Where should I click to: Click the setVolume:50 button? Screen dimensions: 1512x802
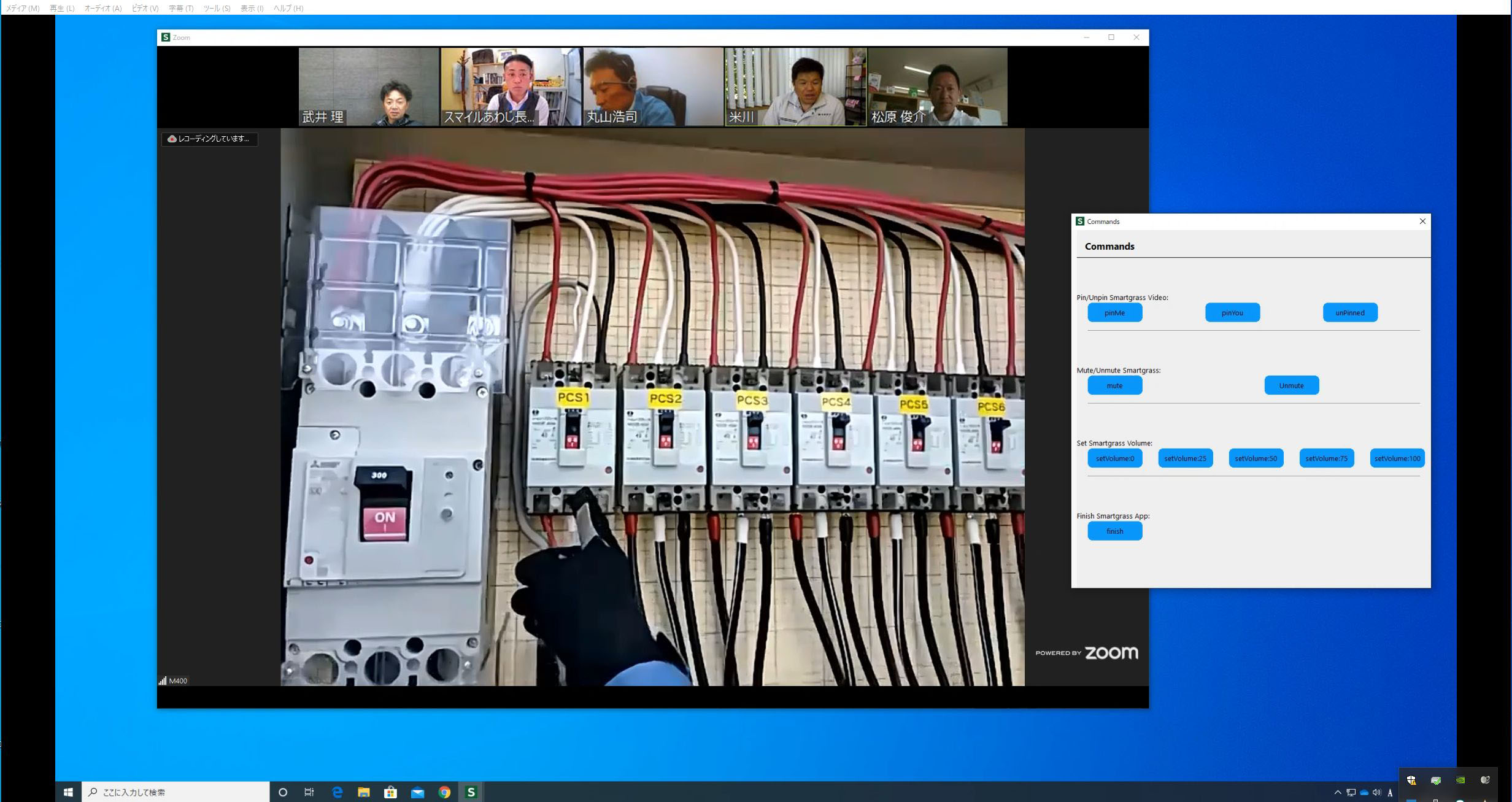tap(1256, 458)
